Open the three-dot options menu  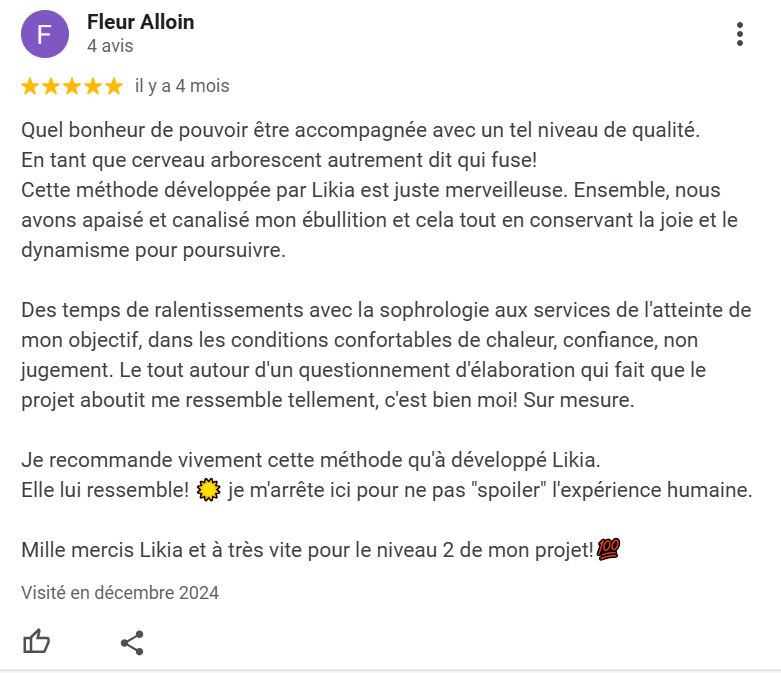(x=740, y=34)
